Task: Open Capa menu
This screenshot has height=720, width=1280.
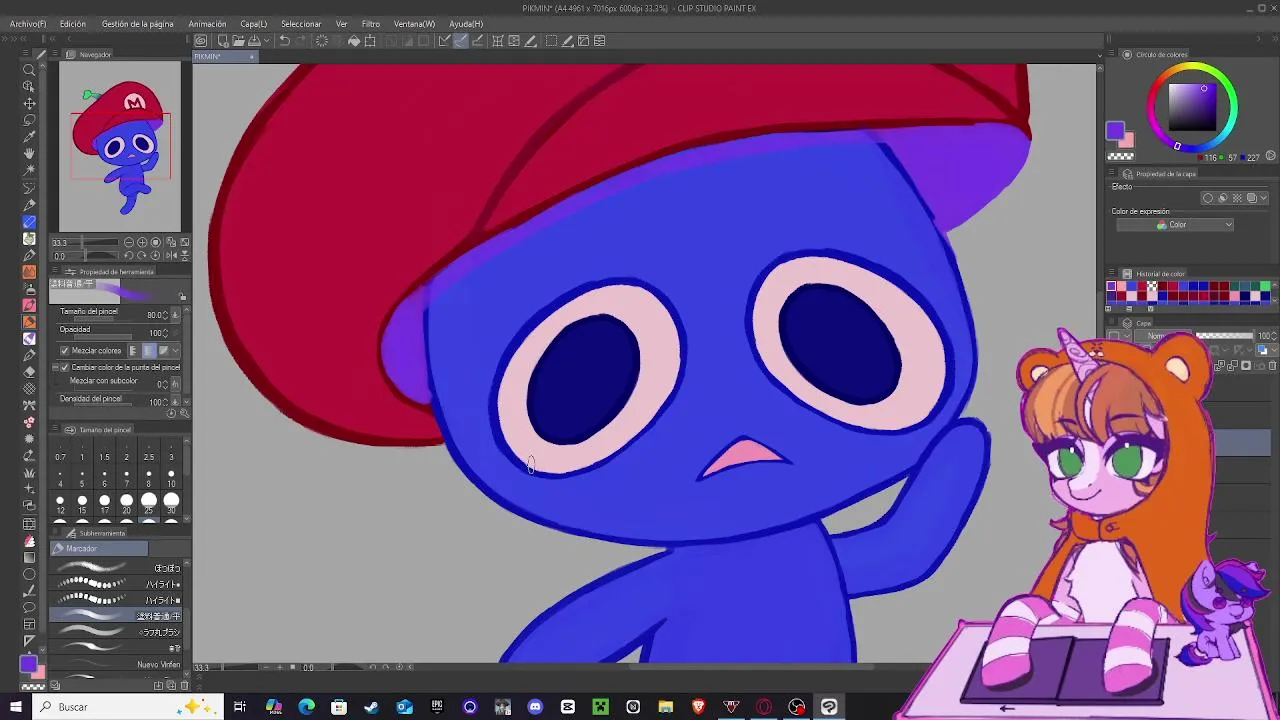Action: [253, 23]
